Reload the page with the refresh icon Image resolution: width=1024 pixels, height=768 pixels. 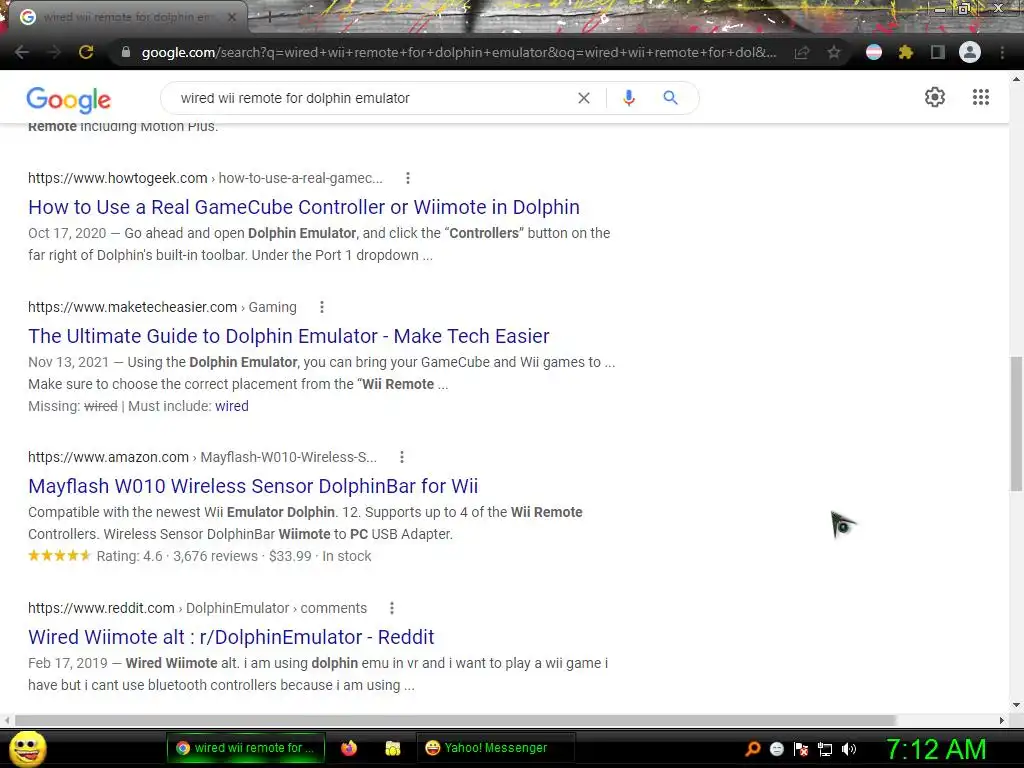(x=86, y=52)
